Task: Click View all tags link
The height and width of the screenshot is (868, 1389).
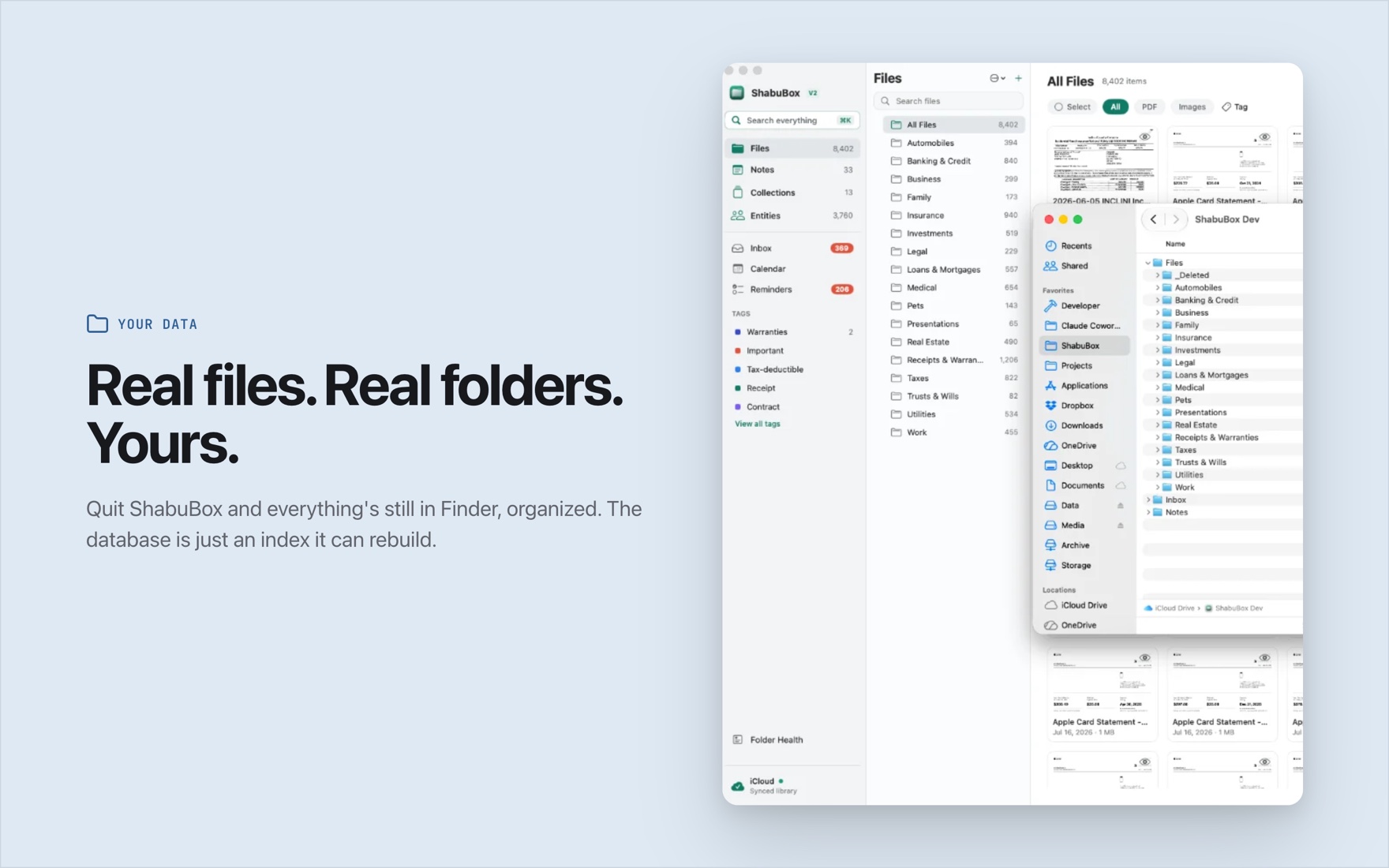Action: [757, 424]
